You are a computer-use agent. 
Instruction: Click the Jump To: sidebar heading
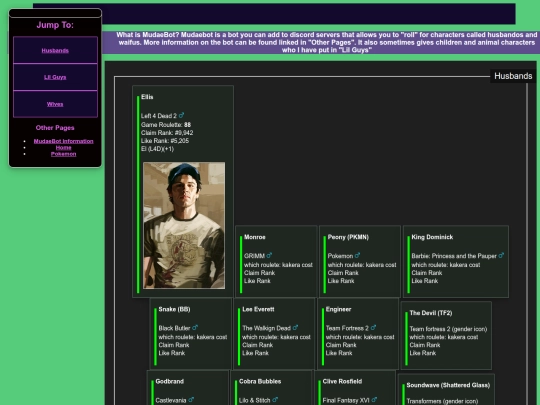[55, 25]
